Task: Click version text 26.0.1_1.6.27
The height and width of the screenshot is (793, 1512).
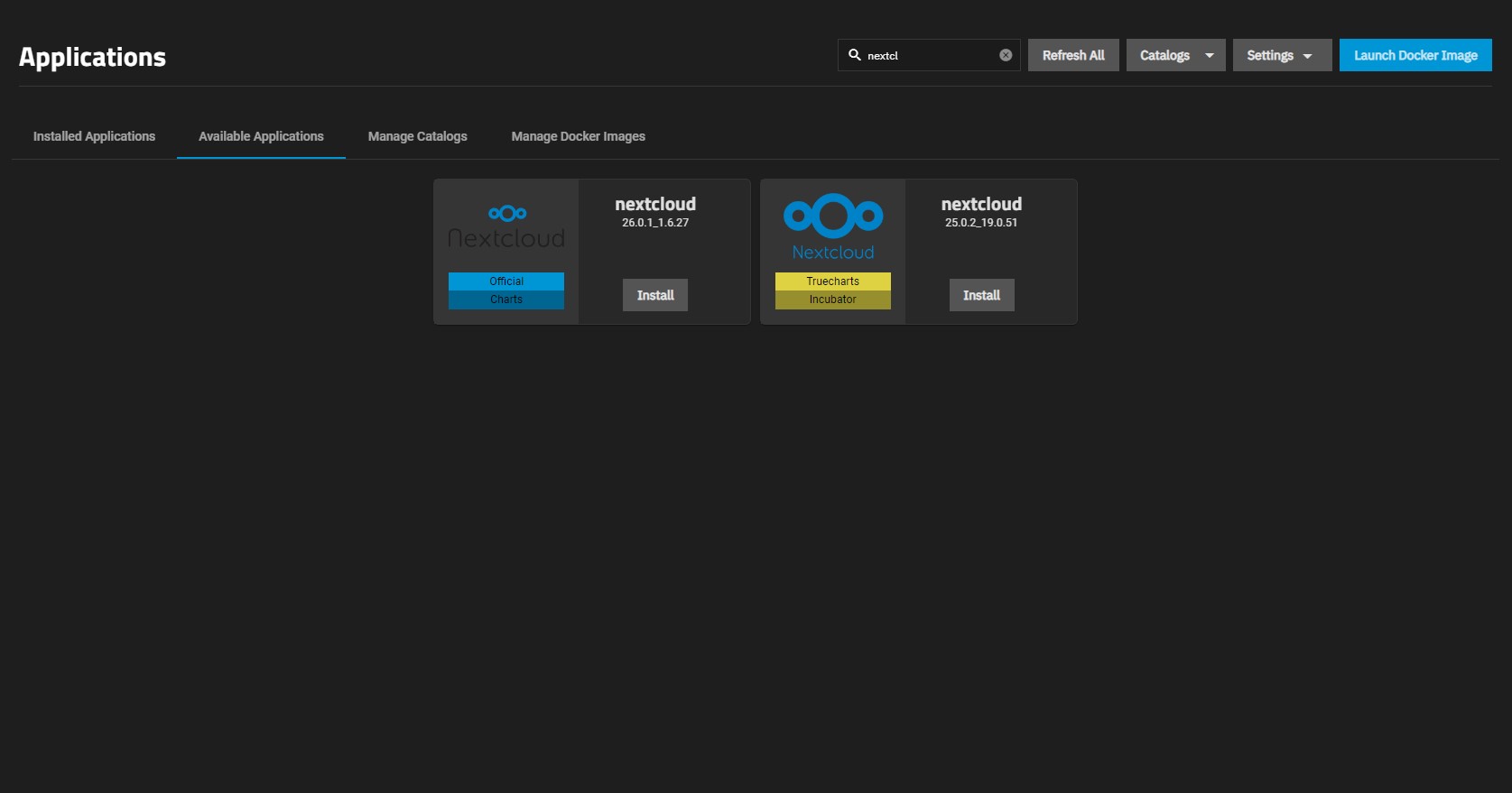Action: (x=655, y=223)
